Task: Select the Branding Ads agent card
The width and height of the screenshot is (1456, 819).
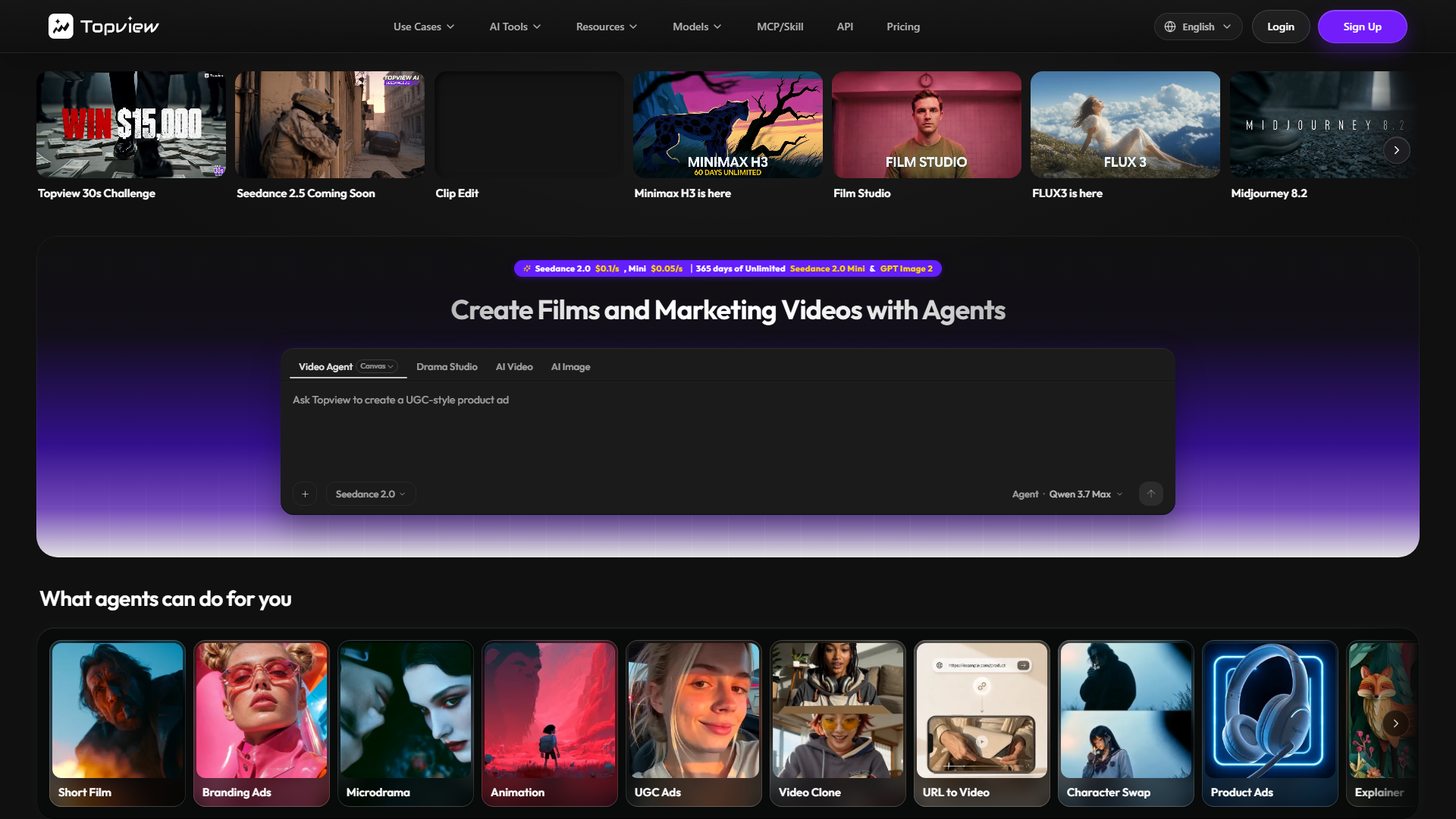Action: point(262,723)
